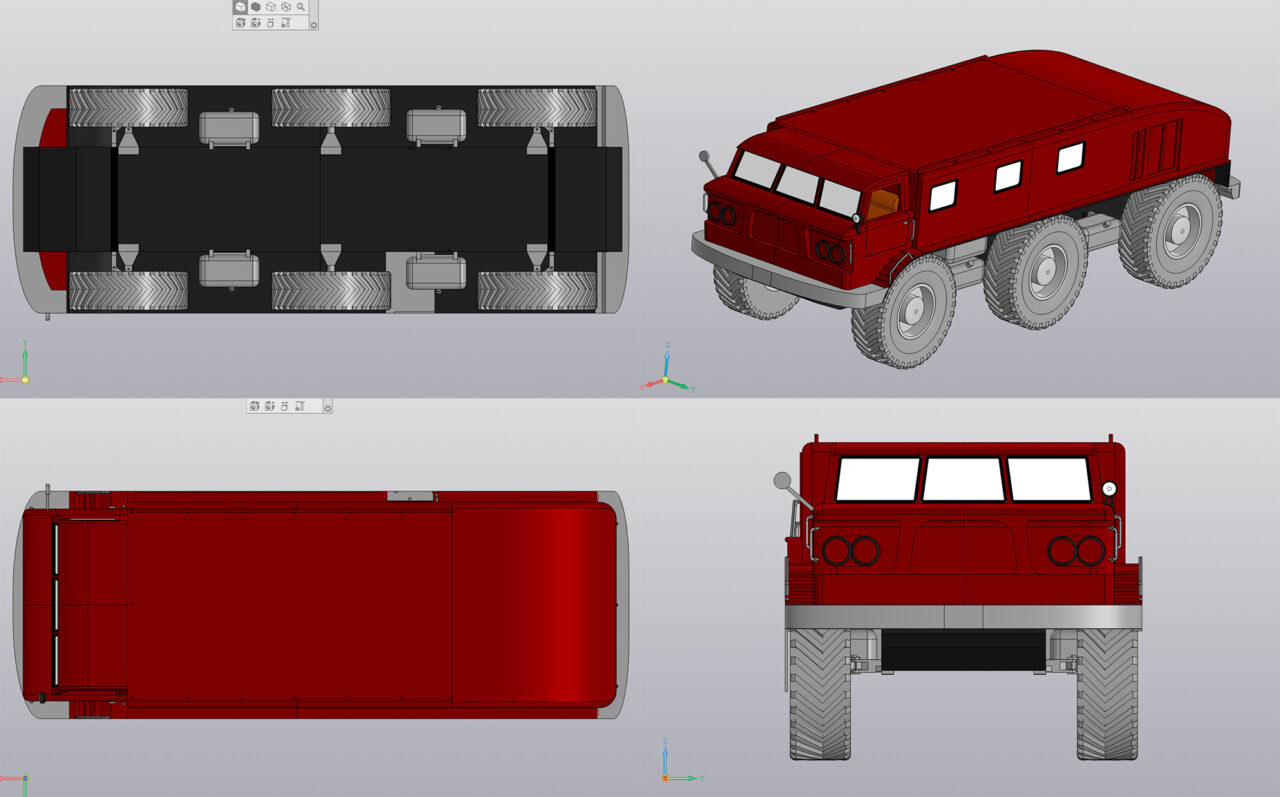The height and width of the screenshot is (797, 1280).
Task: Choose the hidden-lines cube display icon
Action: [x=286, y=7]
